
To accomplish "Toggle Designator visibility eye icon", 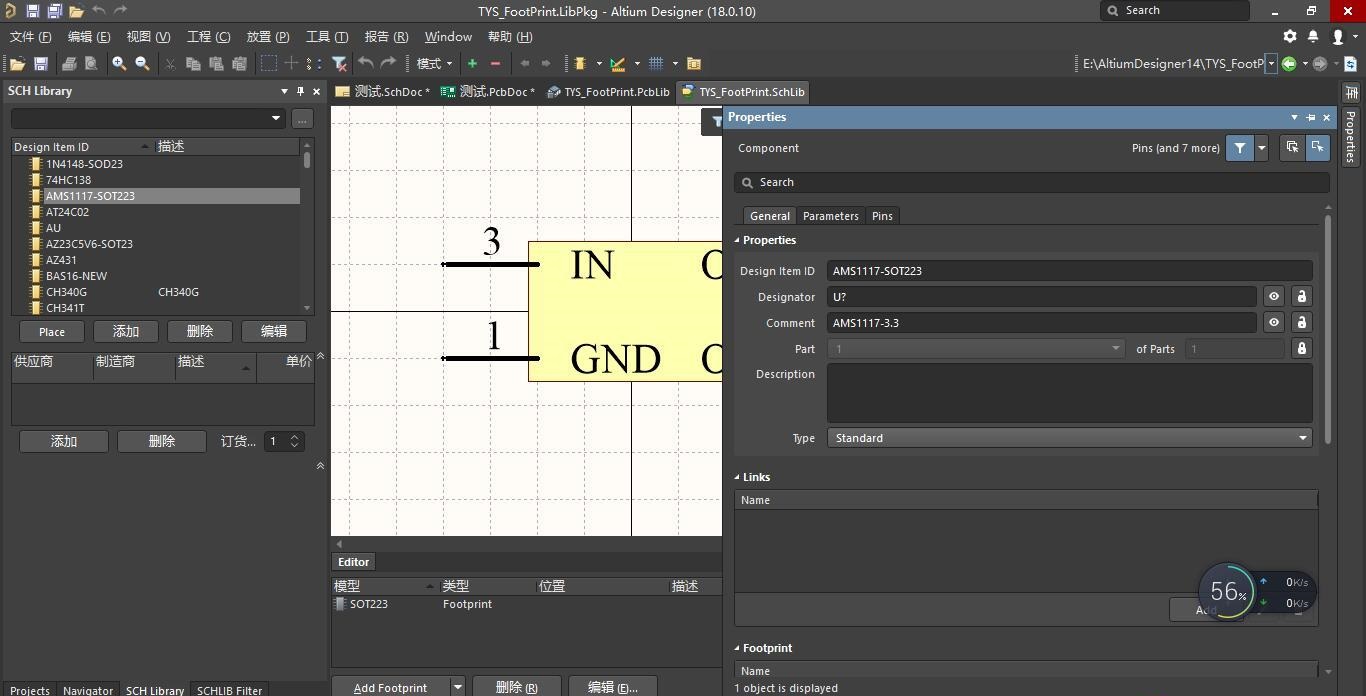I will 1274,297.
